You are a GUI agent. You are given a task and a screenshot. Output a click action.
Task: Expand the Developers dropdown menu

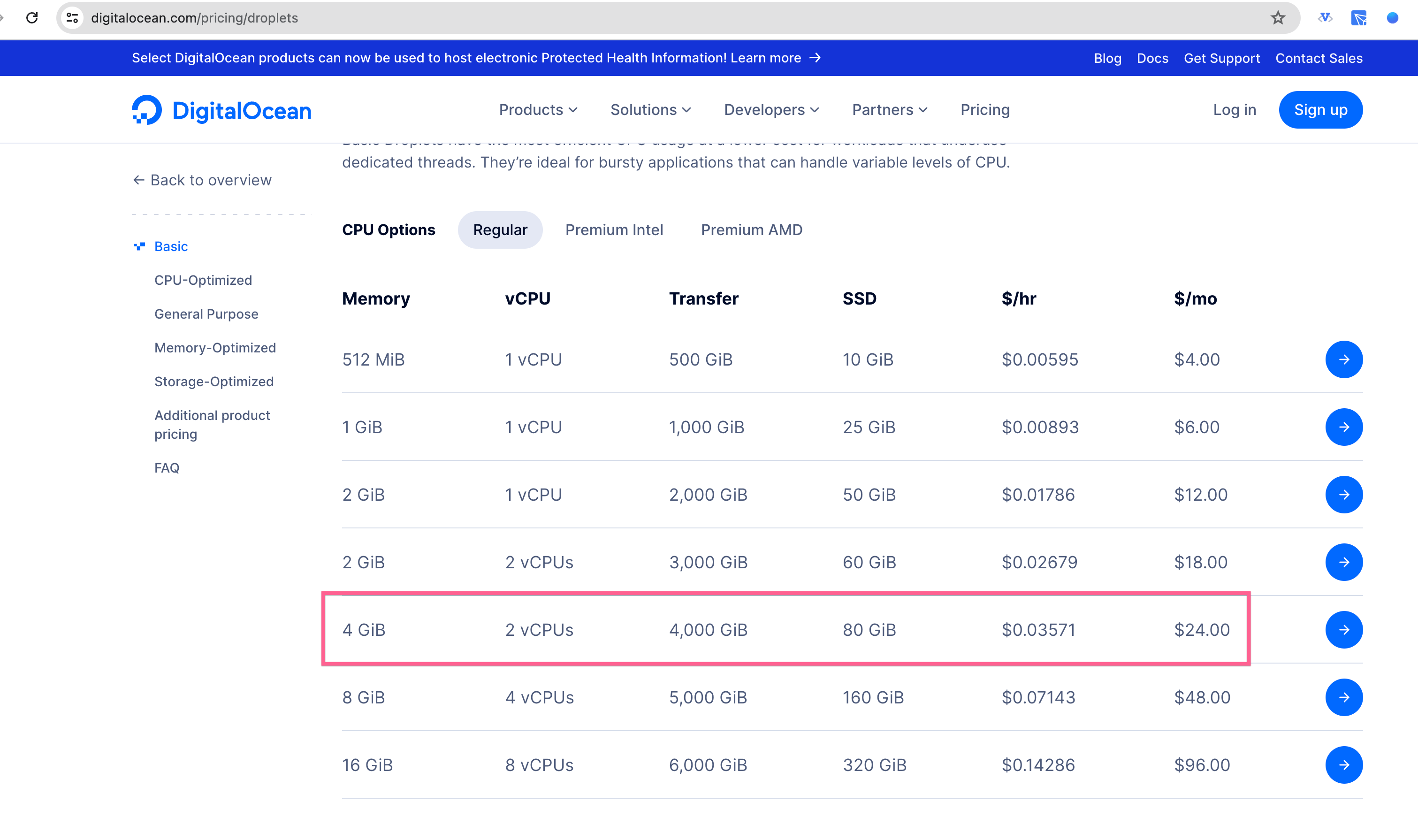tap(770, 110)
